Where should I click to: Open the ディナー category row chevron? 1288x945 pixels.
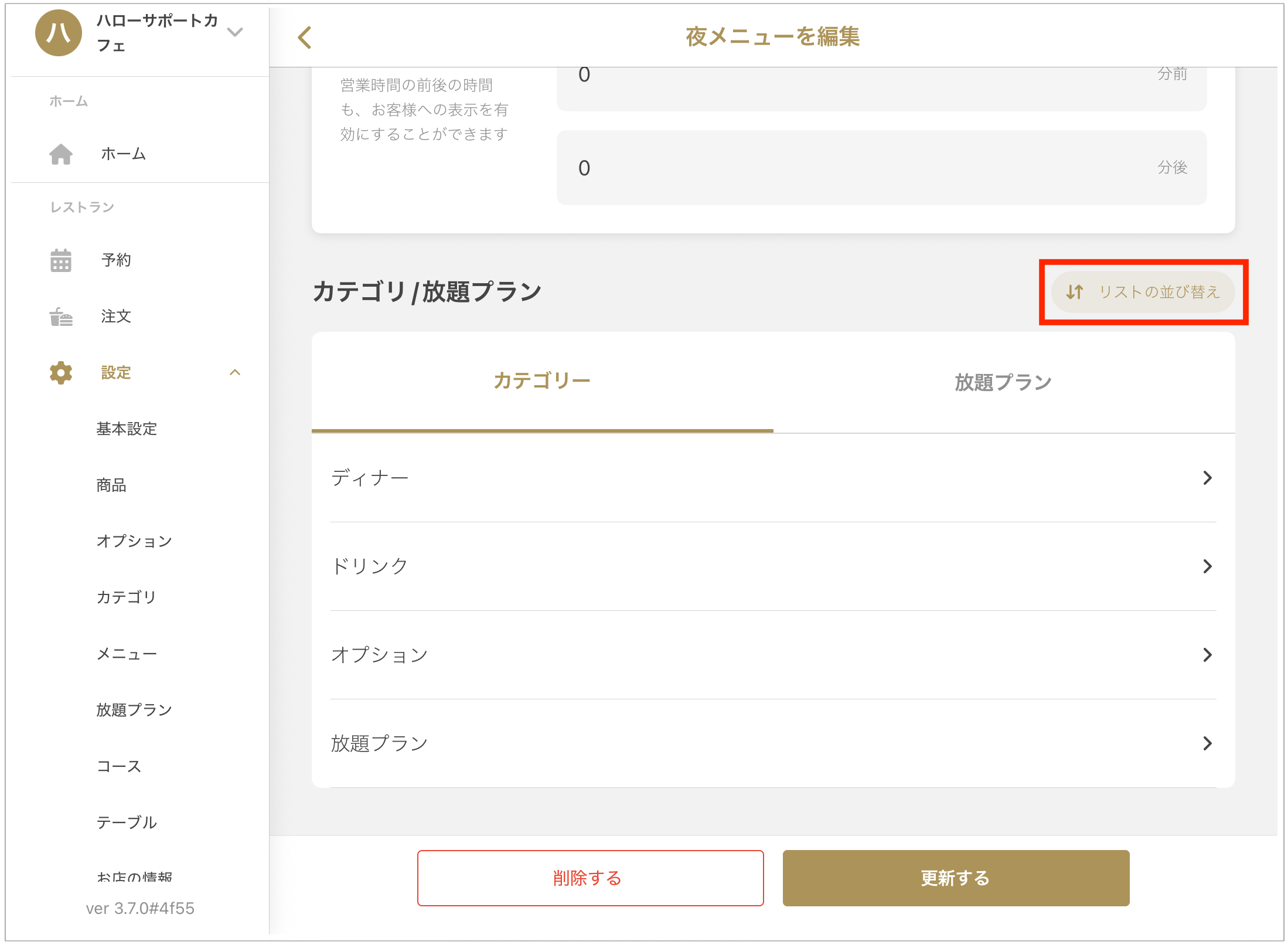pos(1207,478)
